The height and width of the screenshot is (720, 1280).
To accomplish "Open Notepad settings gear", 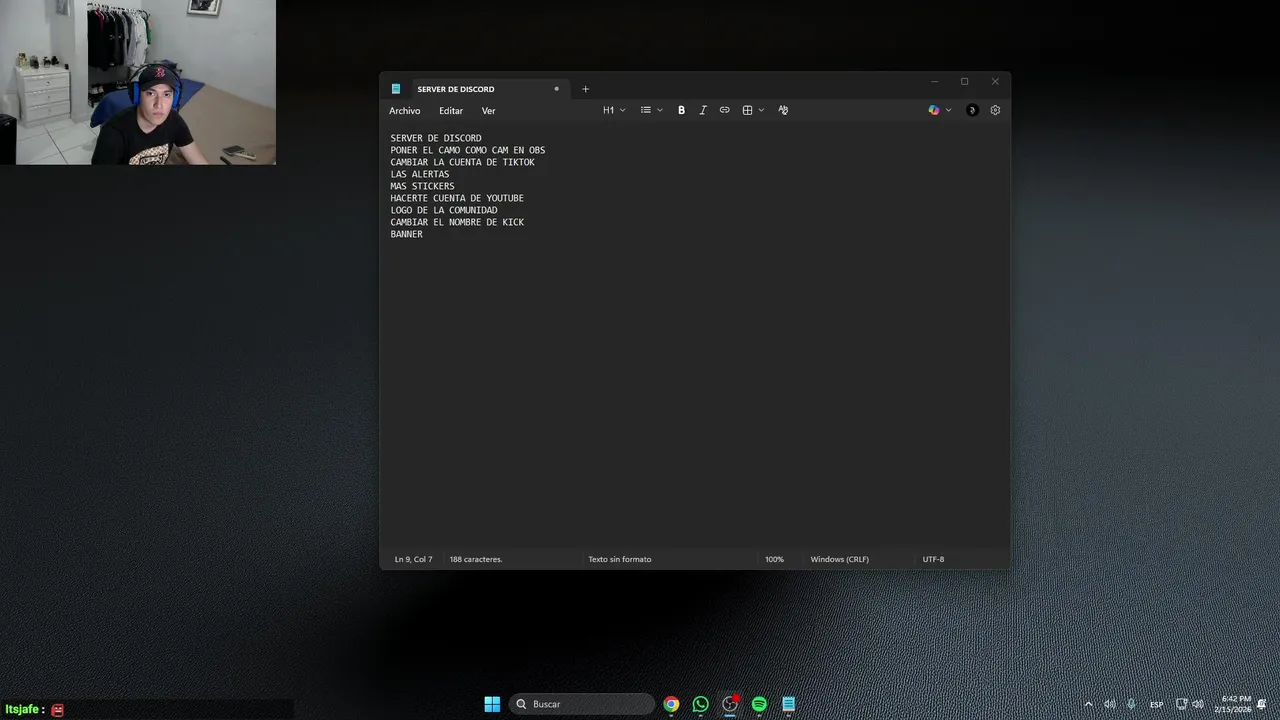I will point(995,110).
